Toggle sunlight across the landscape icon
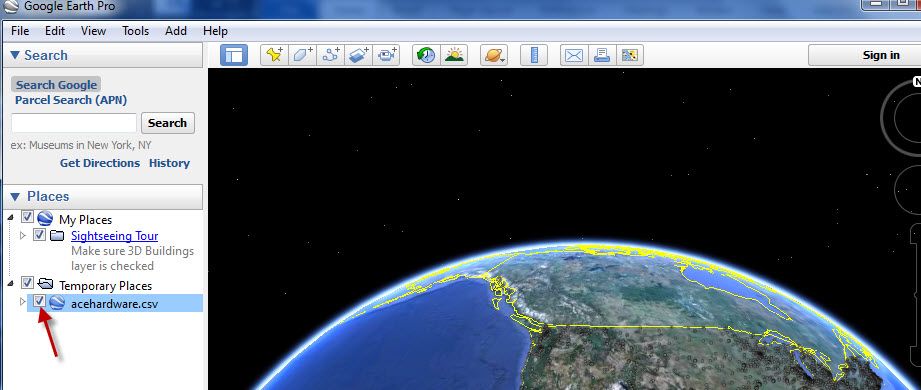Screen dimensions: 921x390 click(454, 55)
